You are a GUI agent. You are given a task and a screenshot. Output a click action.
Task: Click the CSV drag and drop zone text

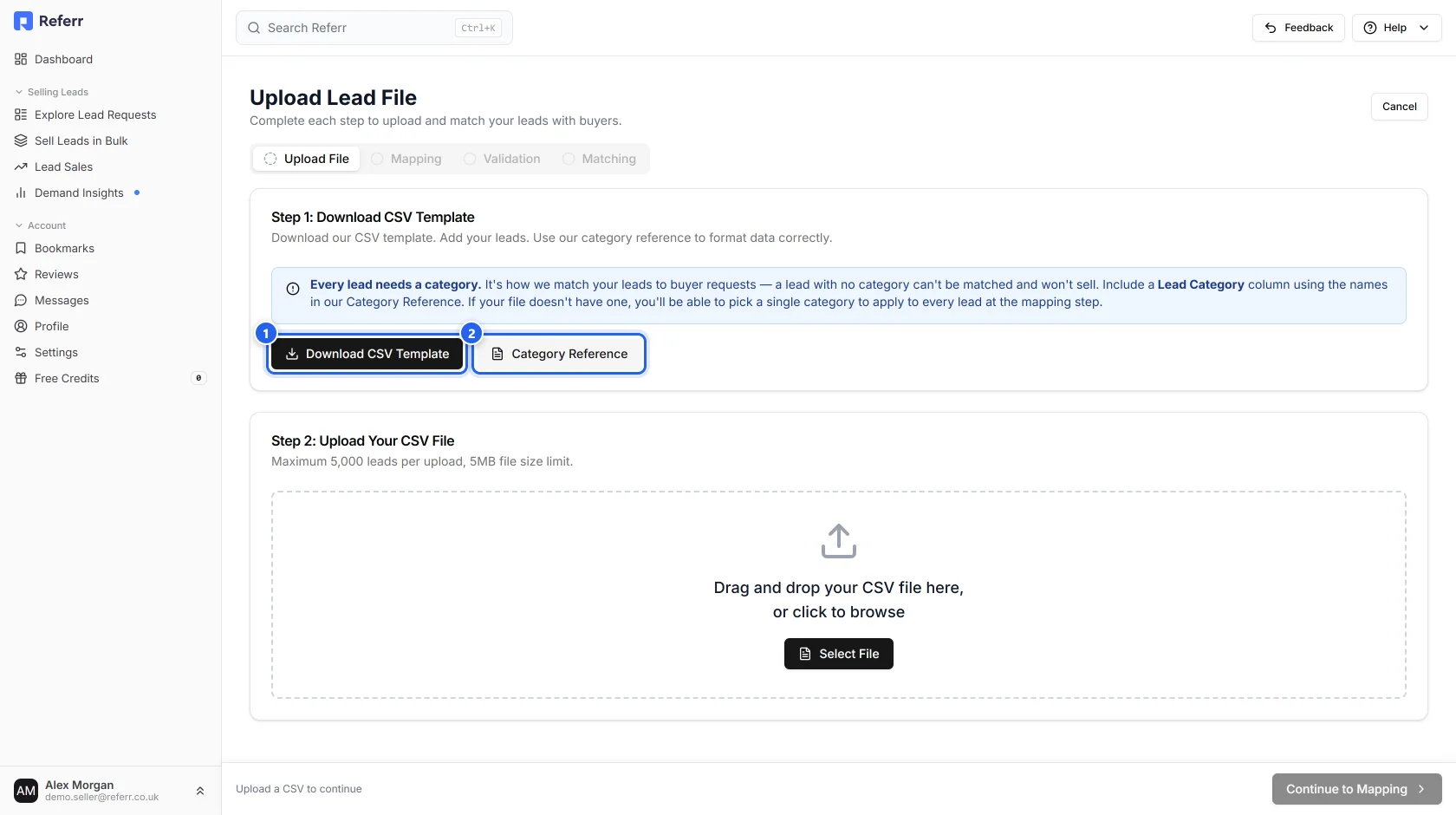[839, 600]
